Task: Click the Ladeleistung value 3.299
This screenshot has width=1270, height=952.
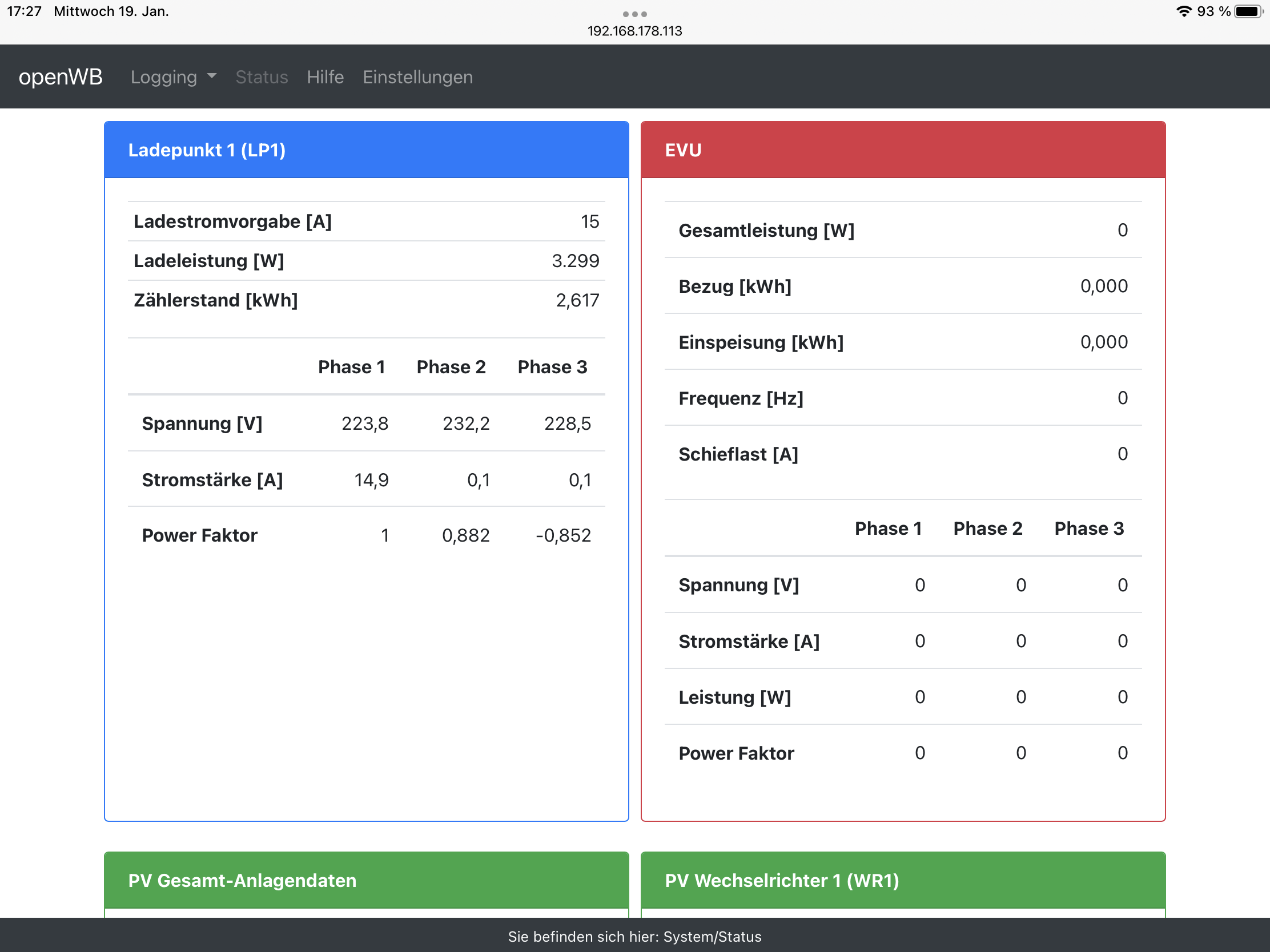Action: point(574,261)
